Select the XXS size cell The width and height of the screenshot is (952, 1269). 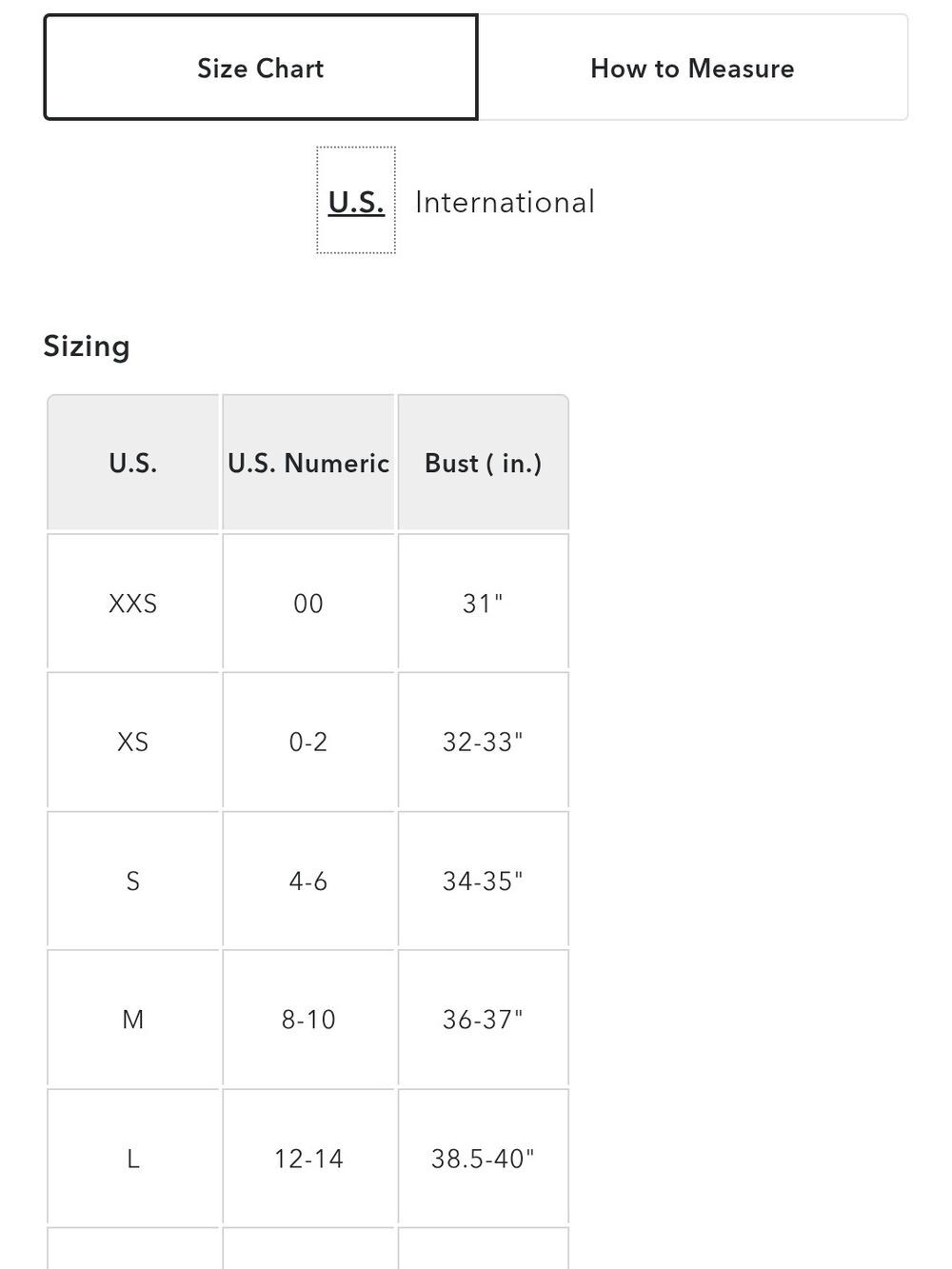pyautogui.click(x=133, y=603)
